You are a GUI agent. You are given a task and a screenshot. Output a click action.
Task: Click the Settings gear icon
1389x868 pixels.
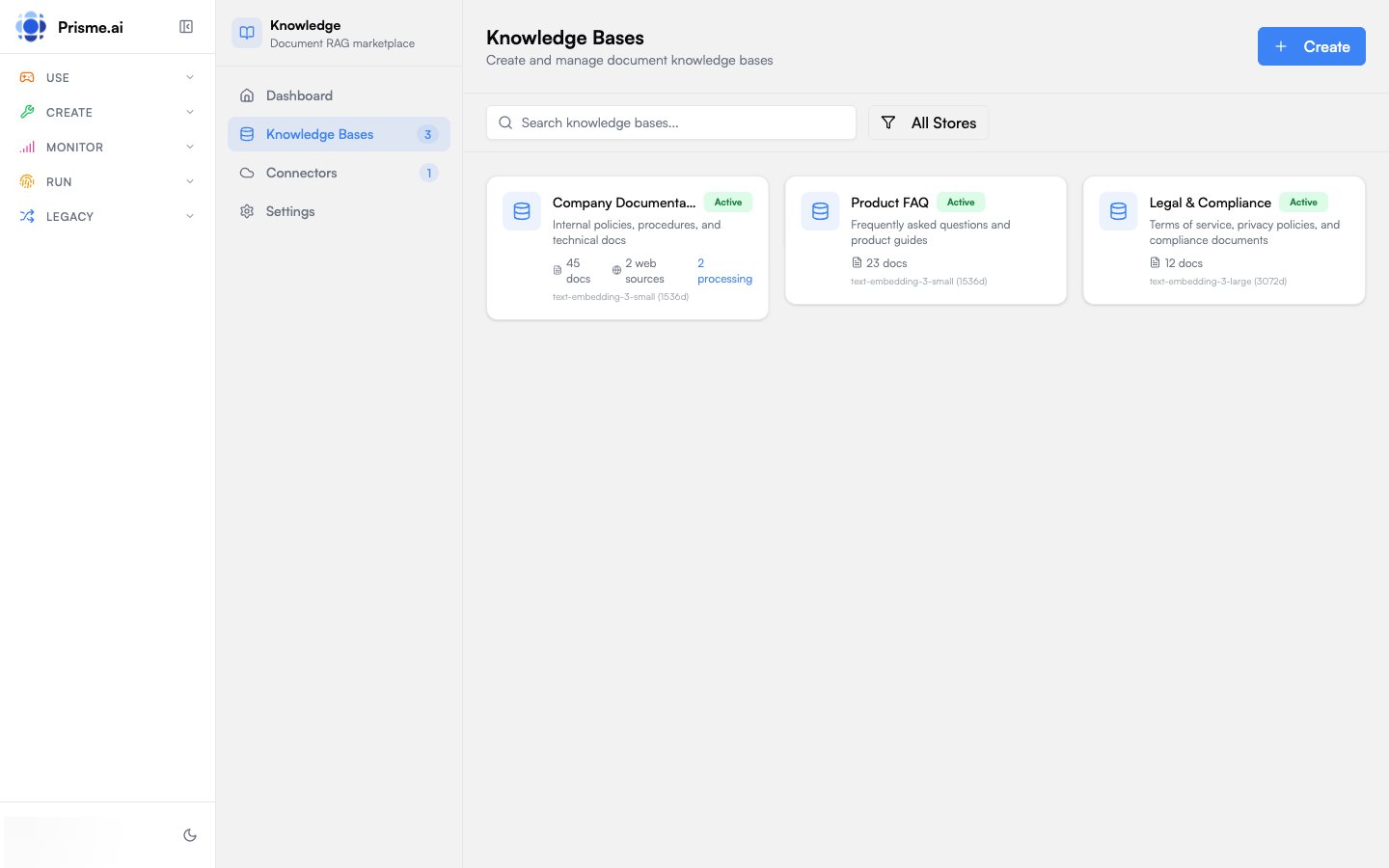click(247, 211)
